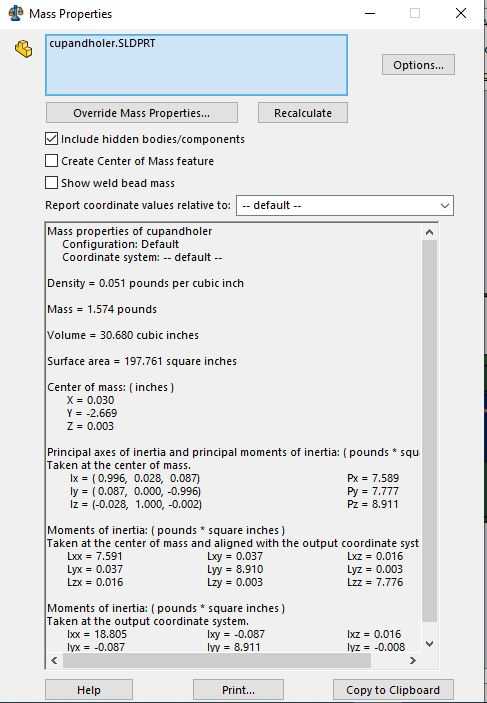Click the 'Lyy = 8.910' value
The height and width of the screenshot is (703, 487).
tap(235, 569)
